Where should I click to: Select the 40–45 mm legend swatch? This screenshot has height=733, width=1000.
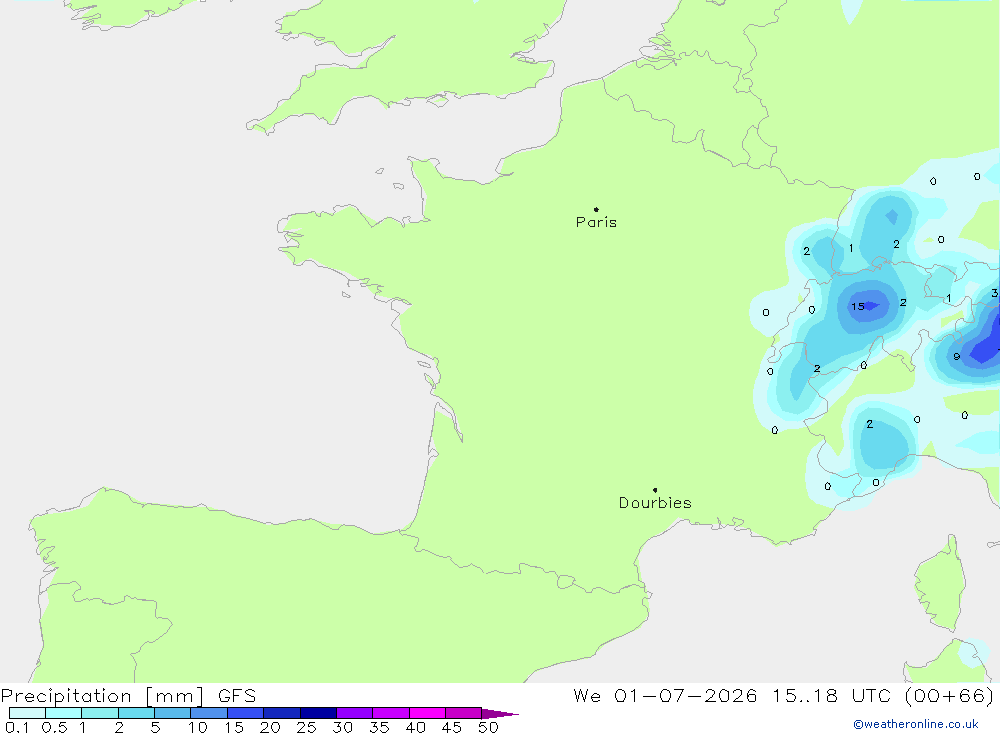[x=427, y=713]
